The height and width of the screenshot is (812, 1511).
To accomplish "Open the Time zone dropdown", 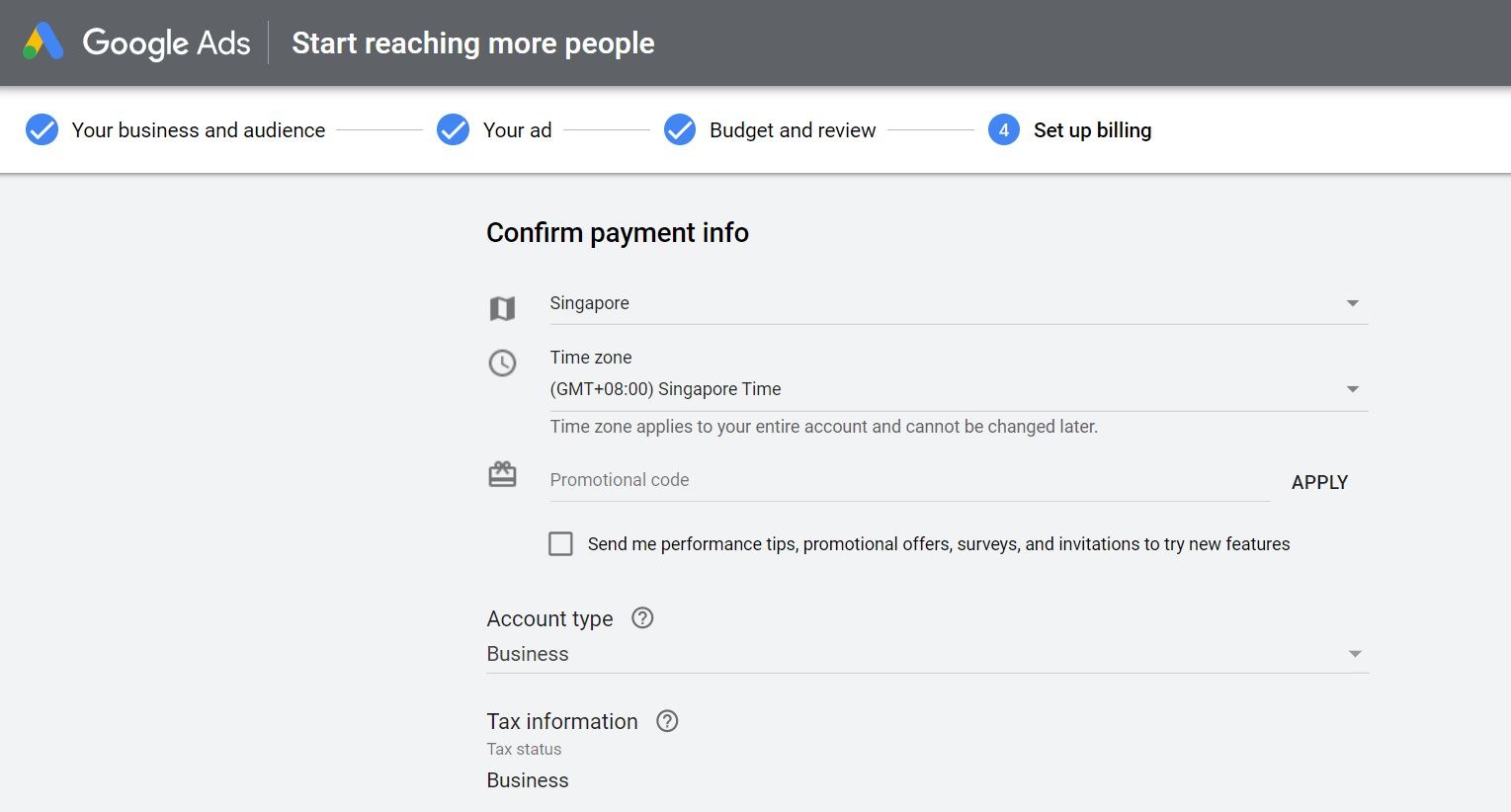I will tap(959, 389).
